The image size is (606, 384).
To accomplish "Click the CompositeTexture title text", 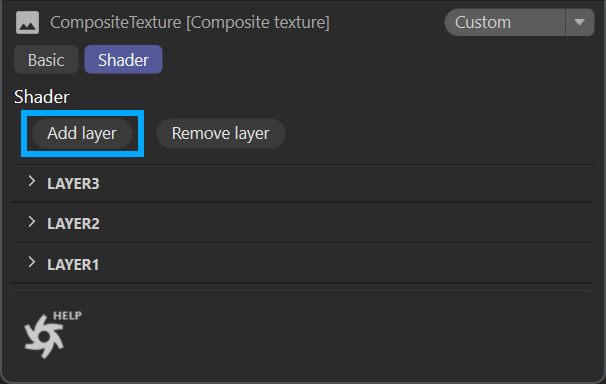I will (x=190, y=22).
